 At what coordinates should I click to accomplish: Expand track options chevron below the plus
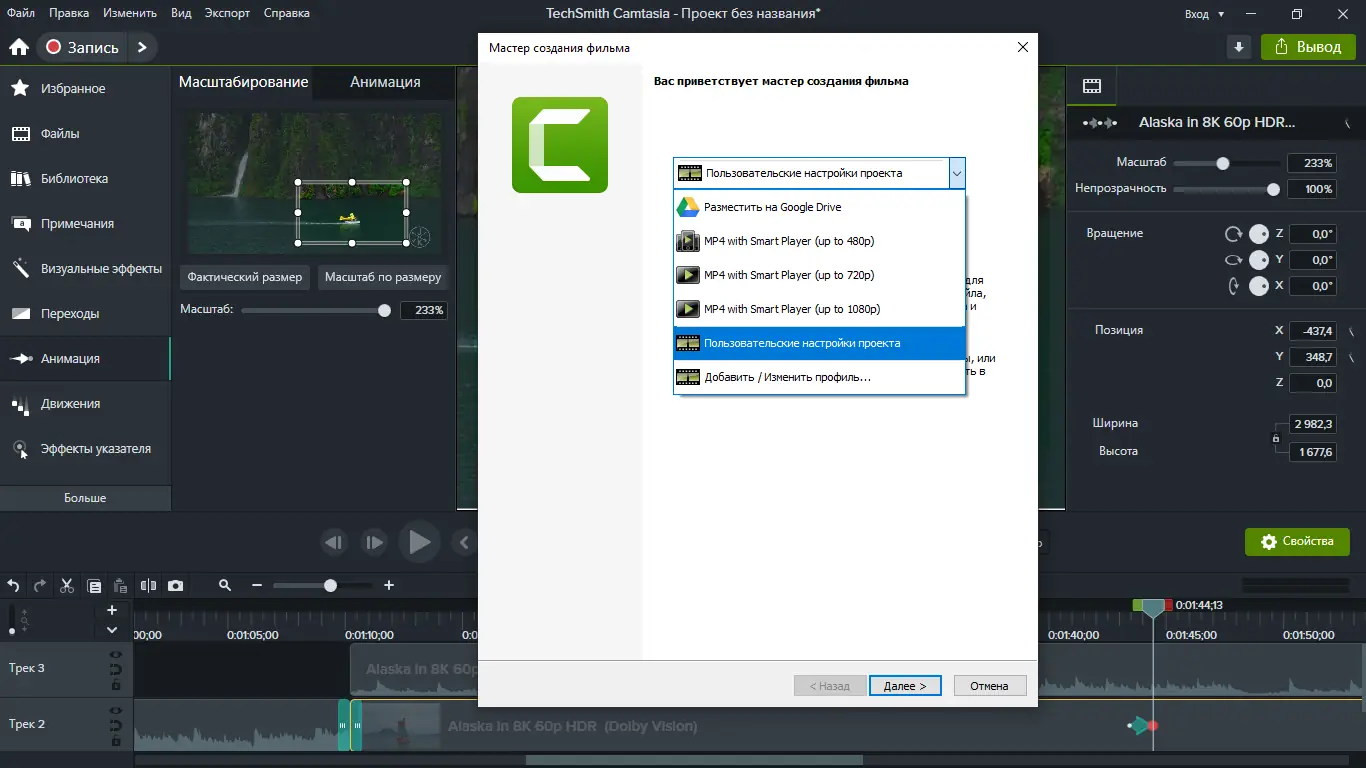click(x=112, y=630)
